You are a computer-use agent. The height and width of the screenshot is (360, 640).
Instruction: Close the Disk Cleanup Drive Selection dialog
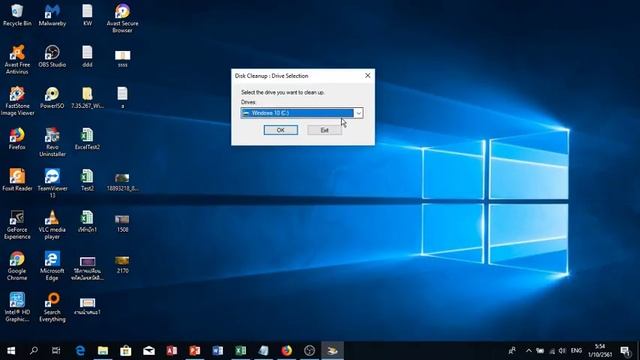tap(367, 76)
